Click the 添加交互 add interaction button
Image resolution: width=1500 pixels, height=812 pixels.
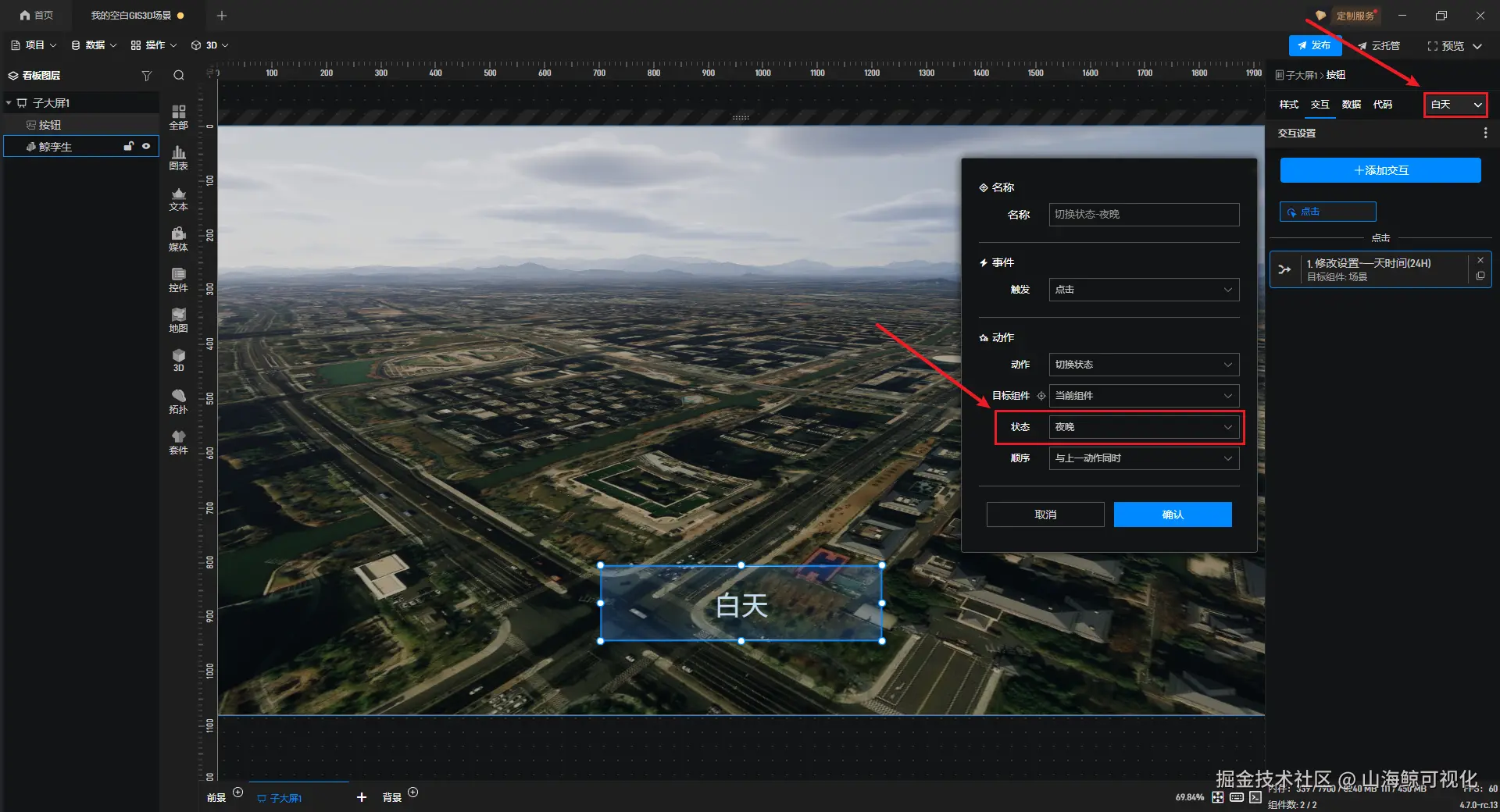click(x=1380, y=170)
